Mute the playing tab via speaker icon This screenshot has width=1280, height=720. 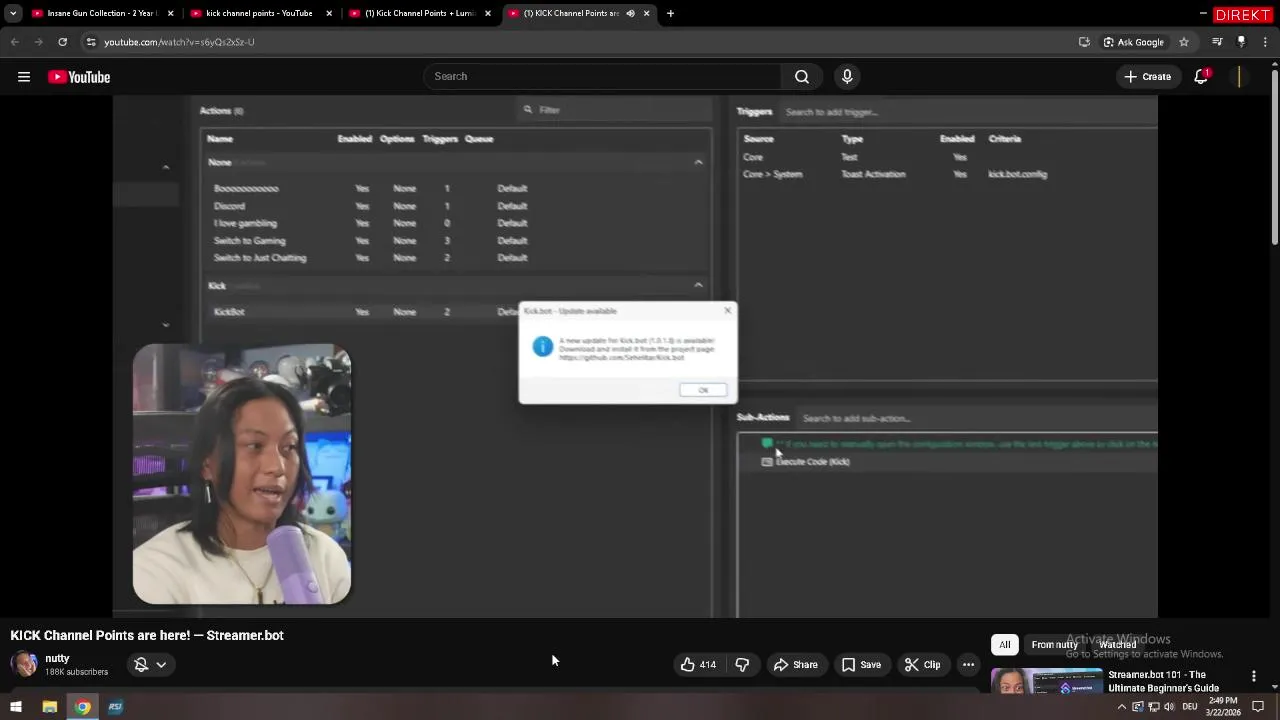point(630,13)
